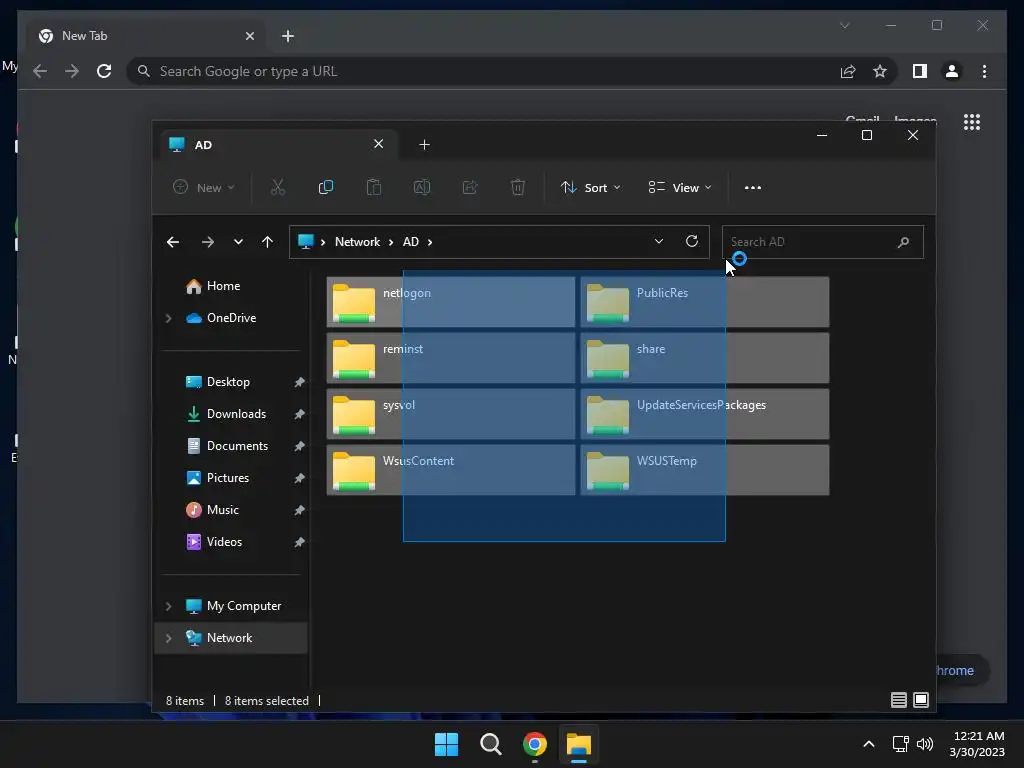Click Chrome icon in taskbar
This screenshot has width=1024, height=768.
click(x=535, y=744)
